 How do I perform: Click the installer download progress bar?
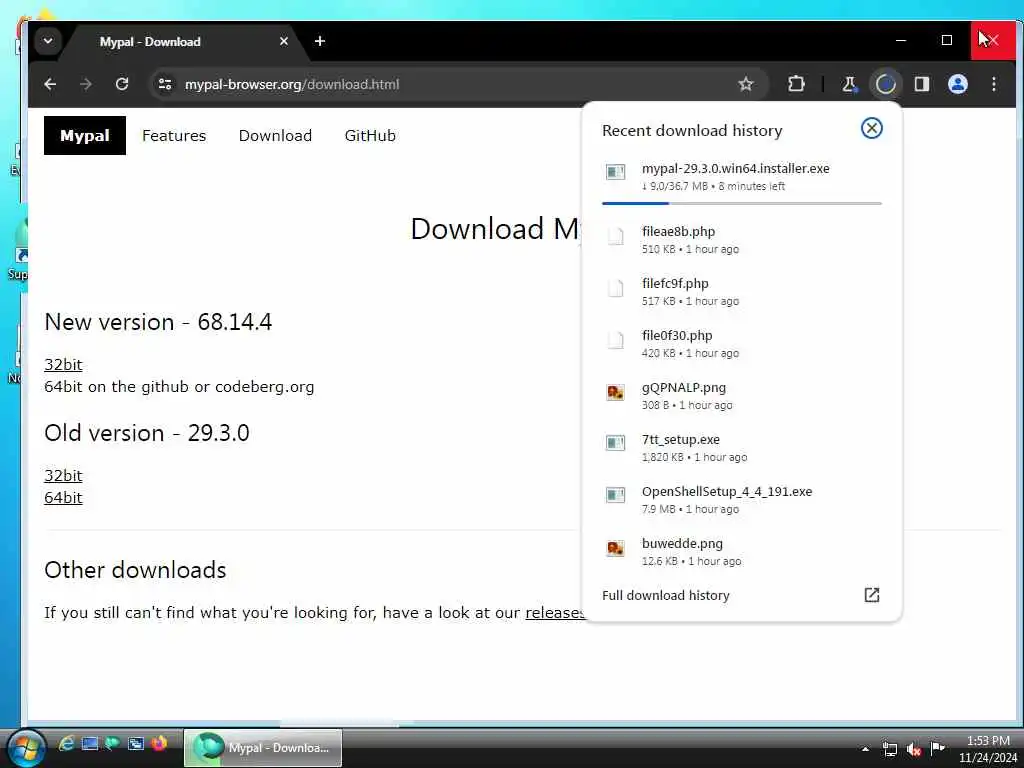[x=741, y=203]
